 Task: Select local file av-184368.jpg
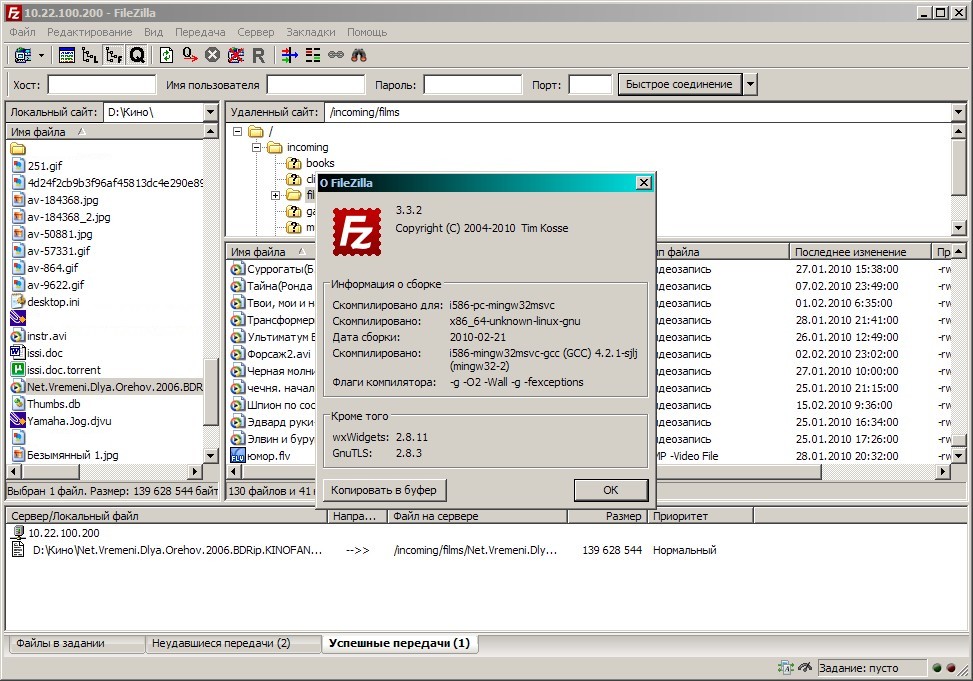[x=63, y=200]
